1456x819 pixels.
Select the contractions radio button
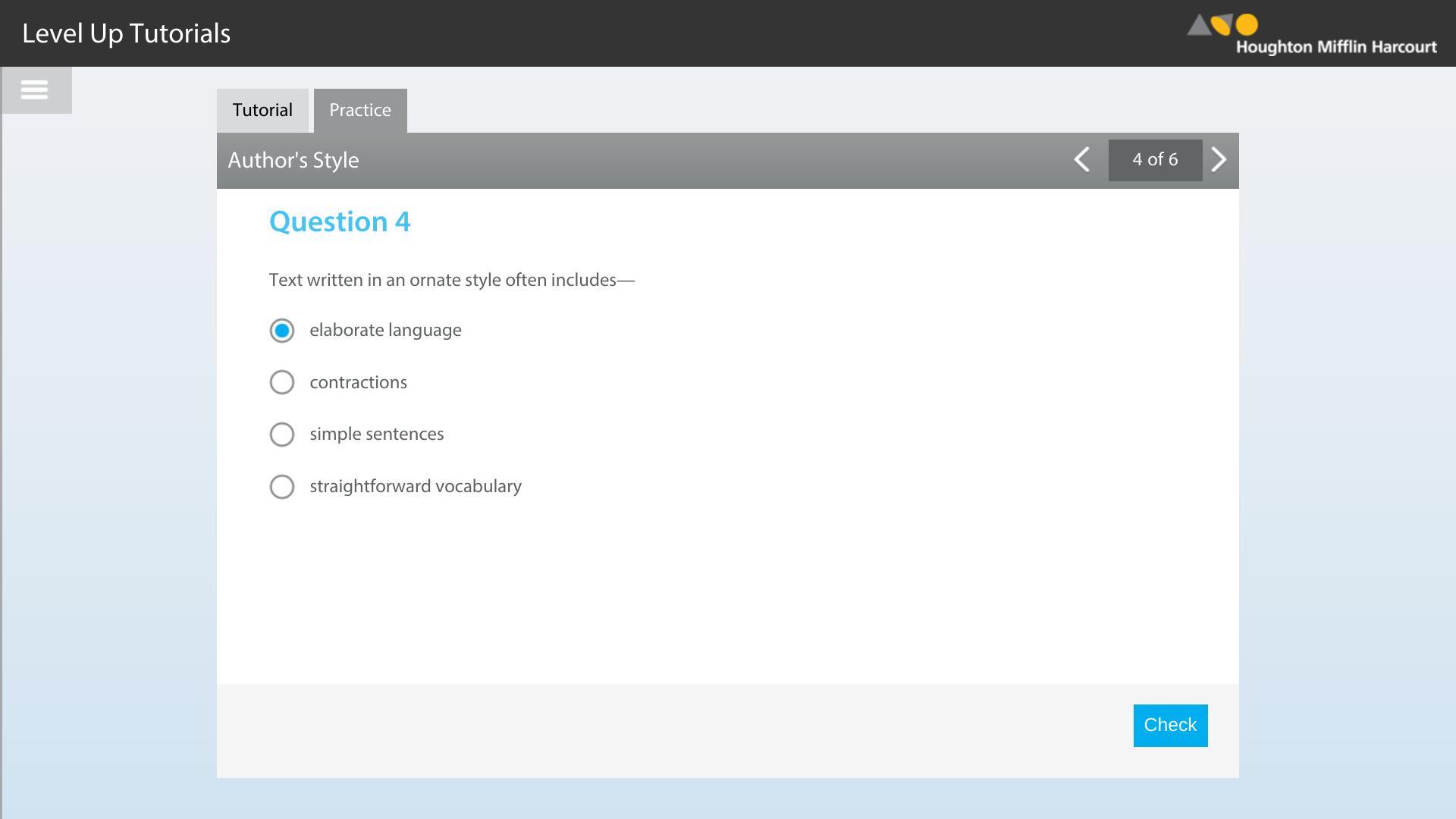coord(282,382)
